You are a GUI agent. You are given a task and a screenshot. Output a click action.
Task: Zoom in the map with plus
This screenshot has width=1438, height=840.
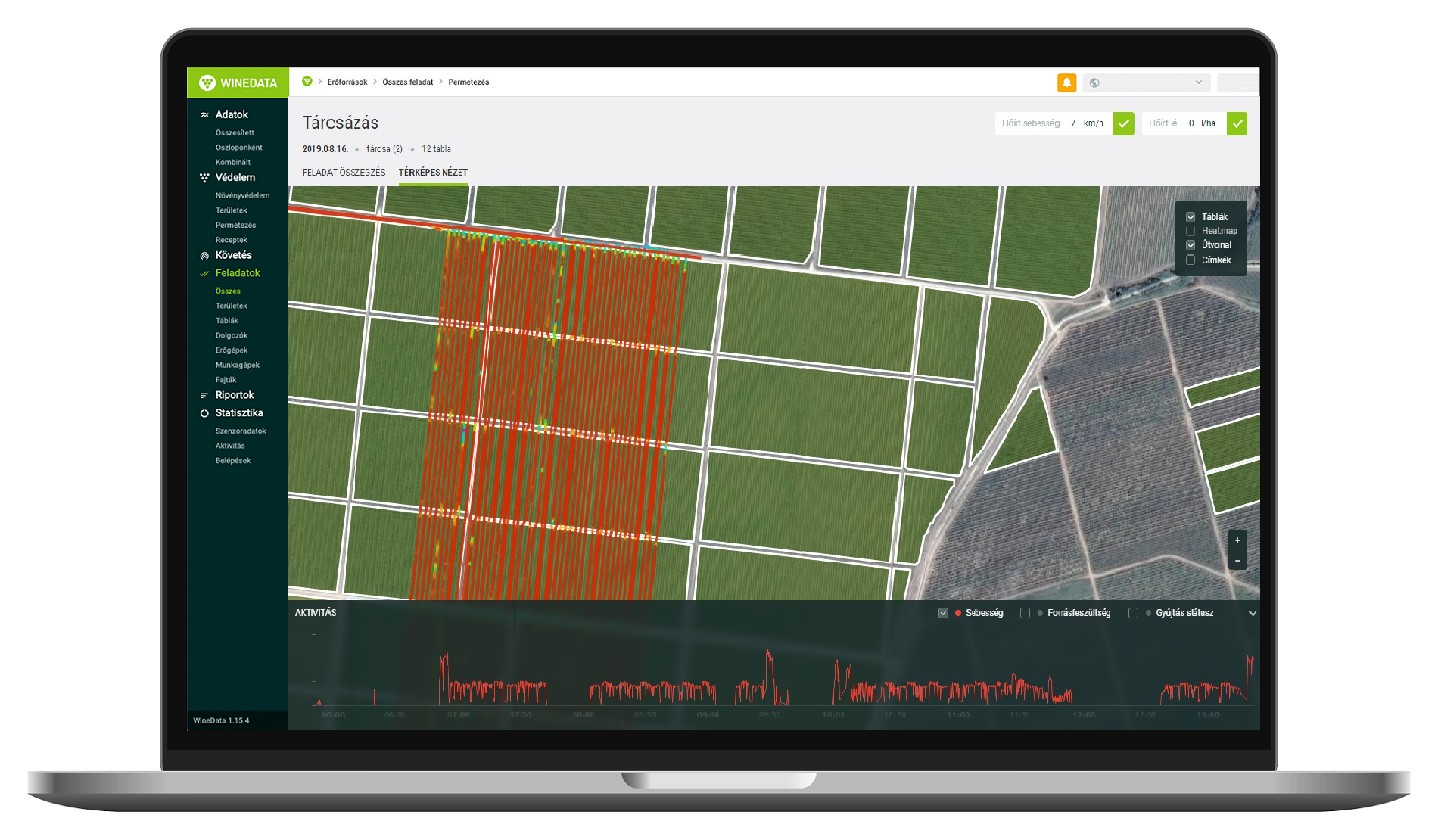tap(1237, 540)
